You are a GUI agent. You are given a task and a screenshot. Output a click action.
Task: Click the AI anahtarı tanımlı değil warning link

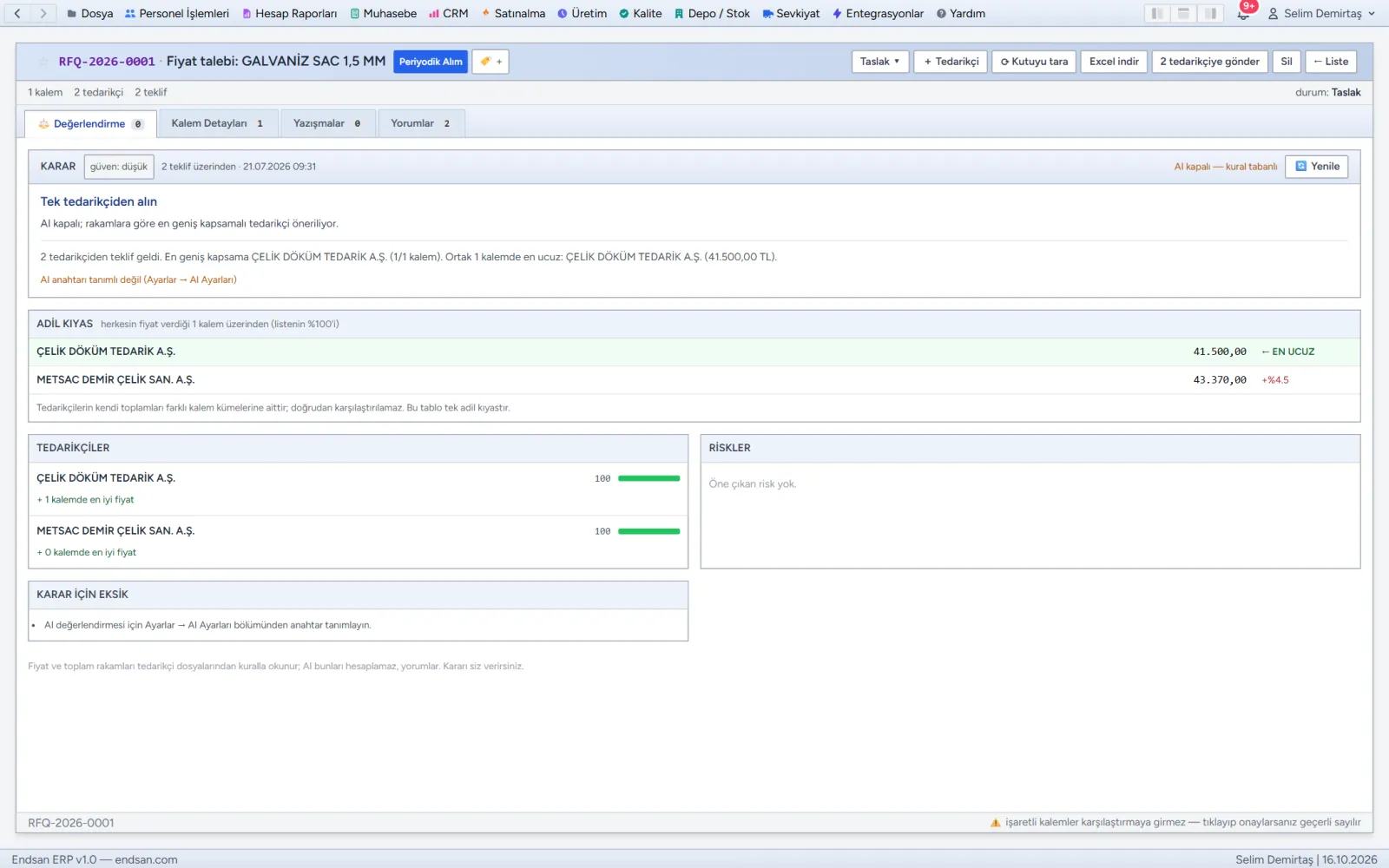coord(139,279)
